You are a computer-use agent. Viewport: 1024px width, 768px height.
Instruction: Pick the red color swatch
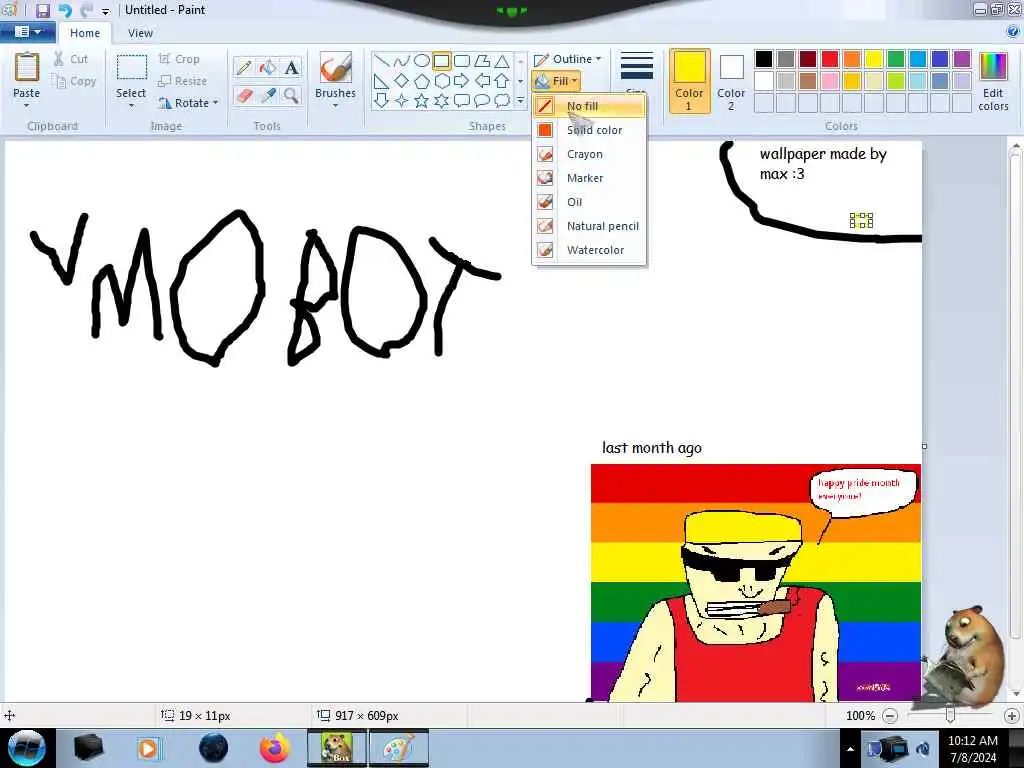pos(829,59)
